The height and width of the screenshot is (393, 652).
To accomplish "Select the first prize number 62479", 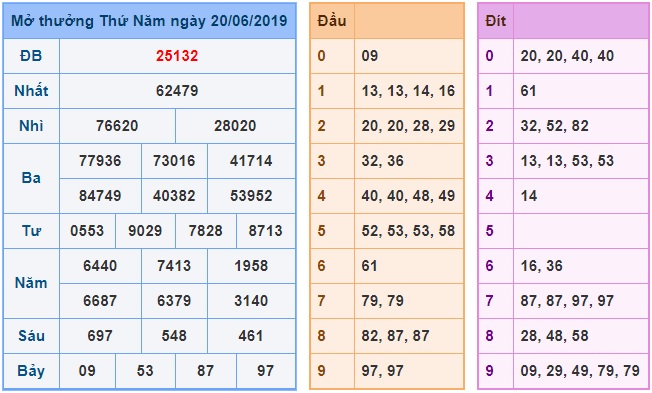I will 177,91.
